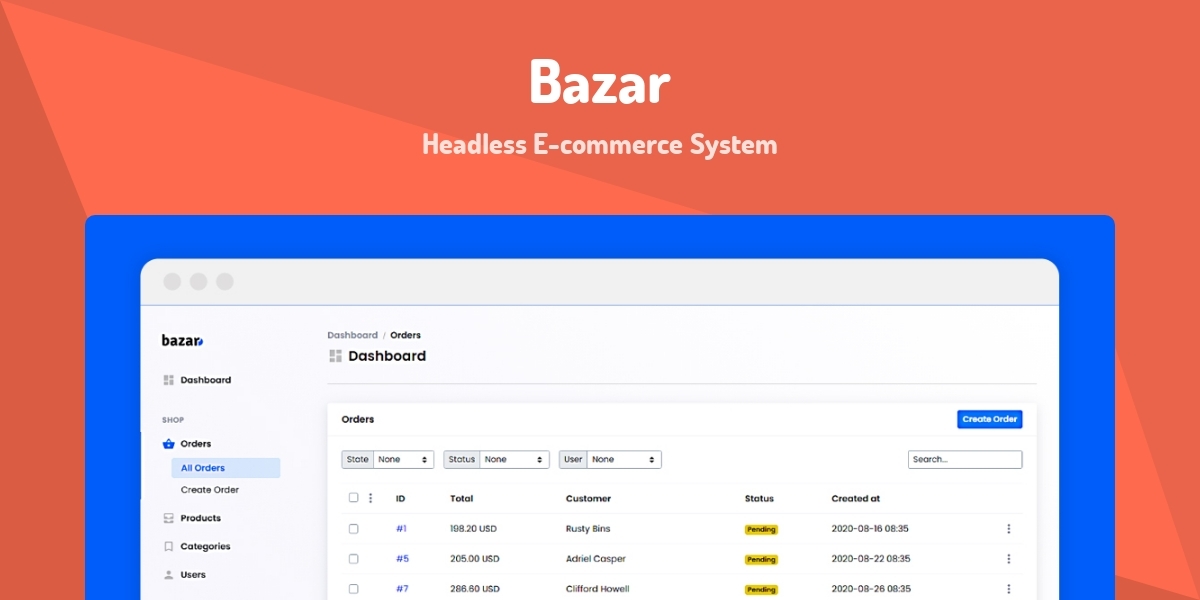Switch to the All Orders view
The height and width of the screenshot is (600, 1200).
coord(204,466)
